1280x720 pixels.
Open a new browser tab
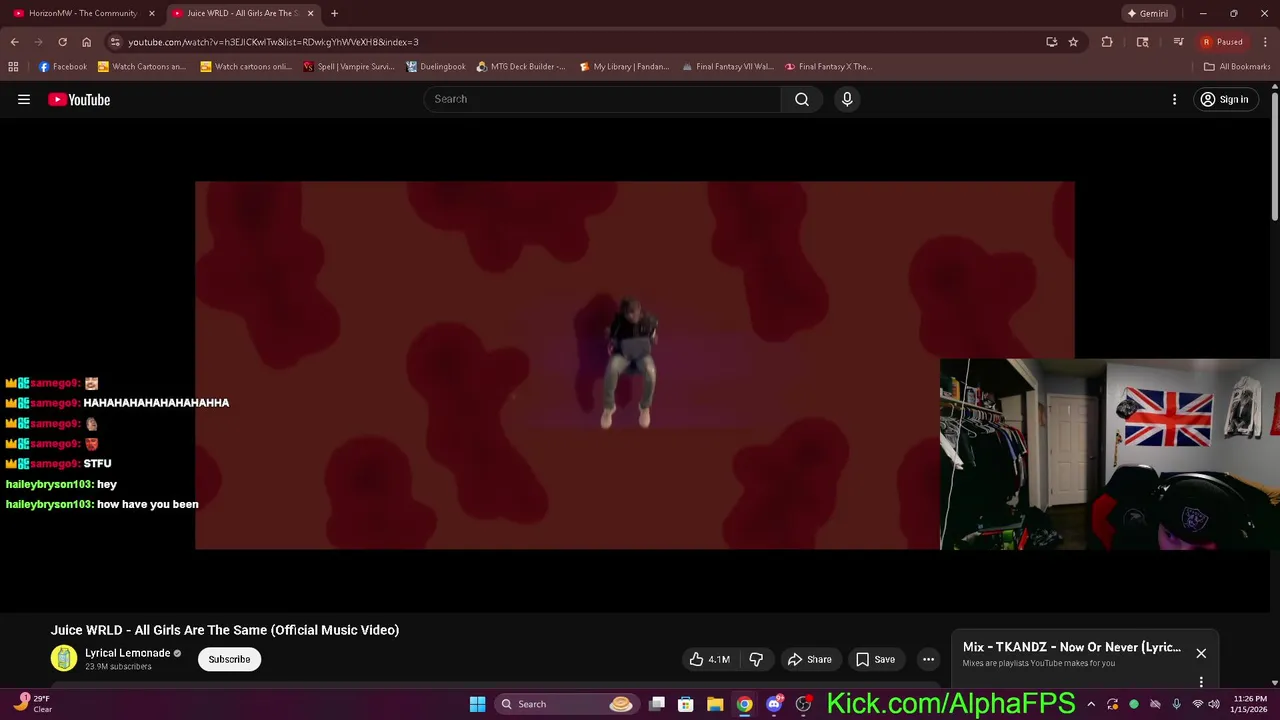pyautogui.click(x=334, y=13)
